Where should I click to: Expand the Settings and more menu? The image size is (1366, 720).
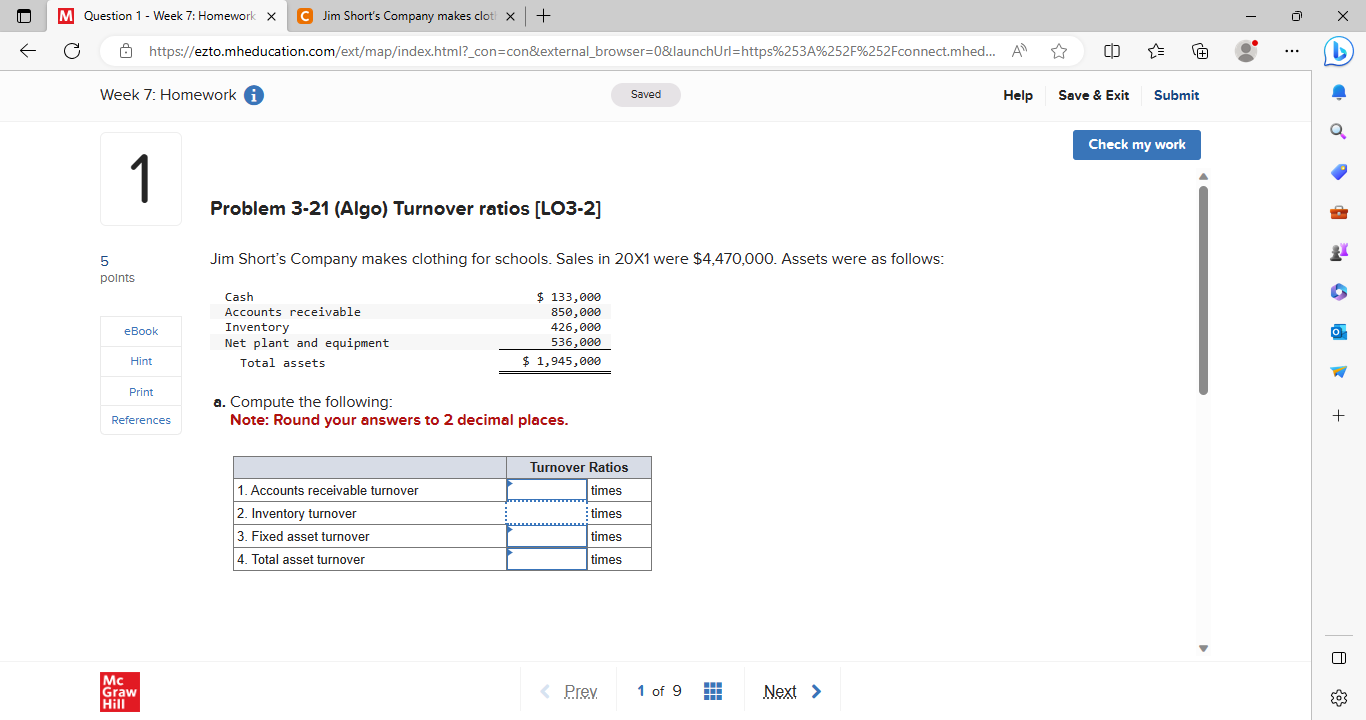point(1292,51)
